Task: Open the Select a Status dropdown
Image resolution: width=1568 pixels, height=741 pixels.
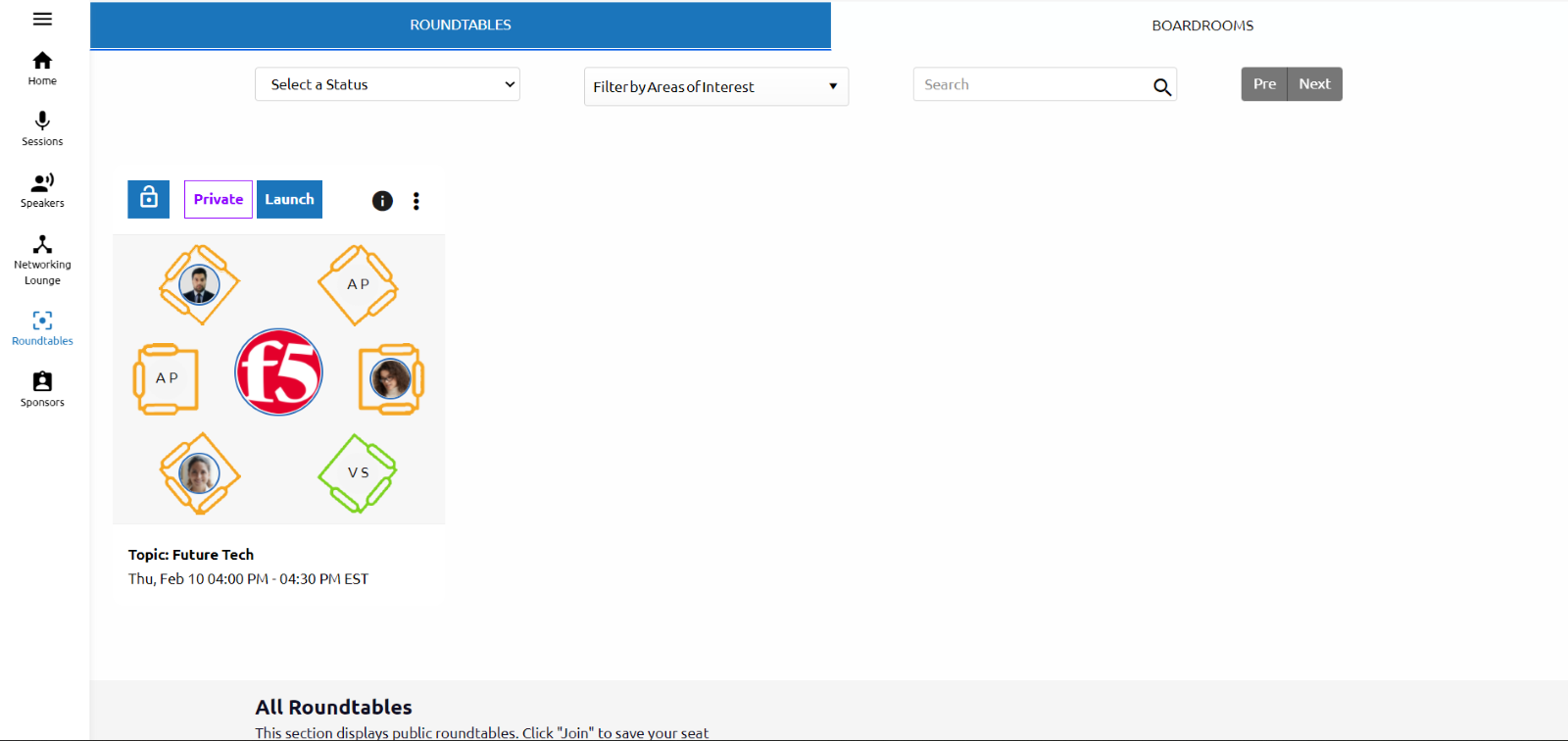Action: point(387,84)
